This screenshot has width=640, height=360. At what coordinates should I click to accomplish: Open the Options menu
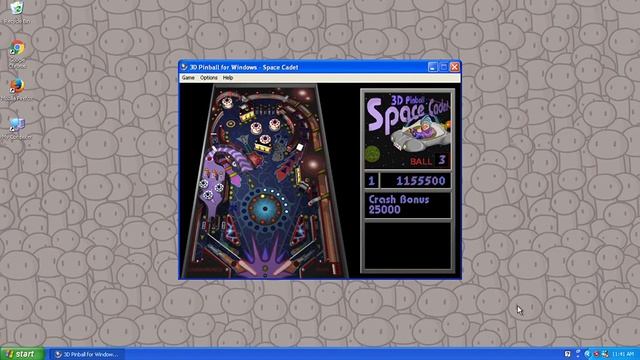pyautogui.click(x=209, y=78)
